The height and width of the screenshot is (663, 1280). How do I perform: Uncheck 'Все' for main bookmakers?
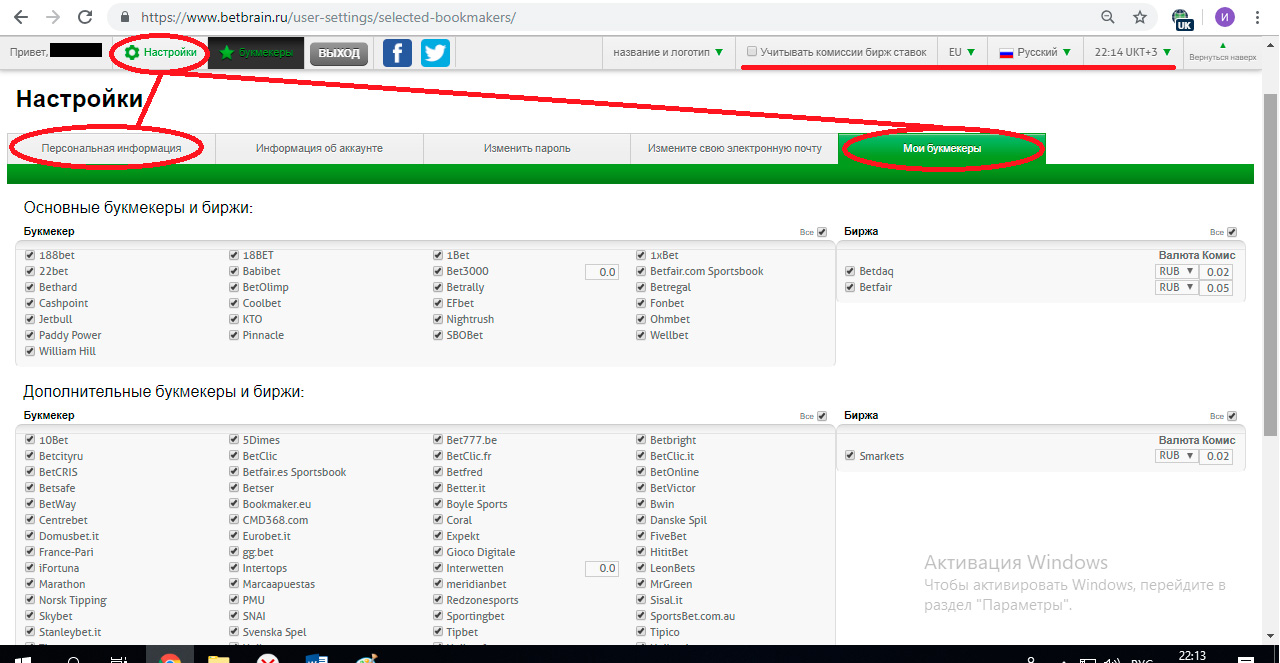[x=822, y=232]
